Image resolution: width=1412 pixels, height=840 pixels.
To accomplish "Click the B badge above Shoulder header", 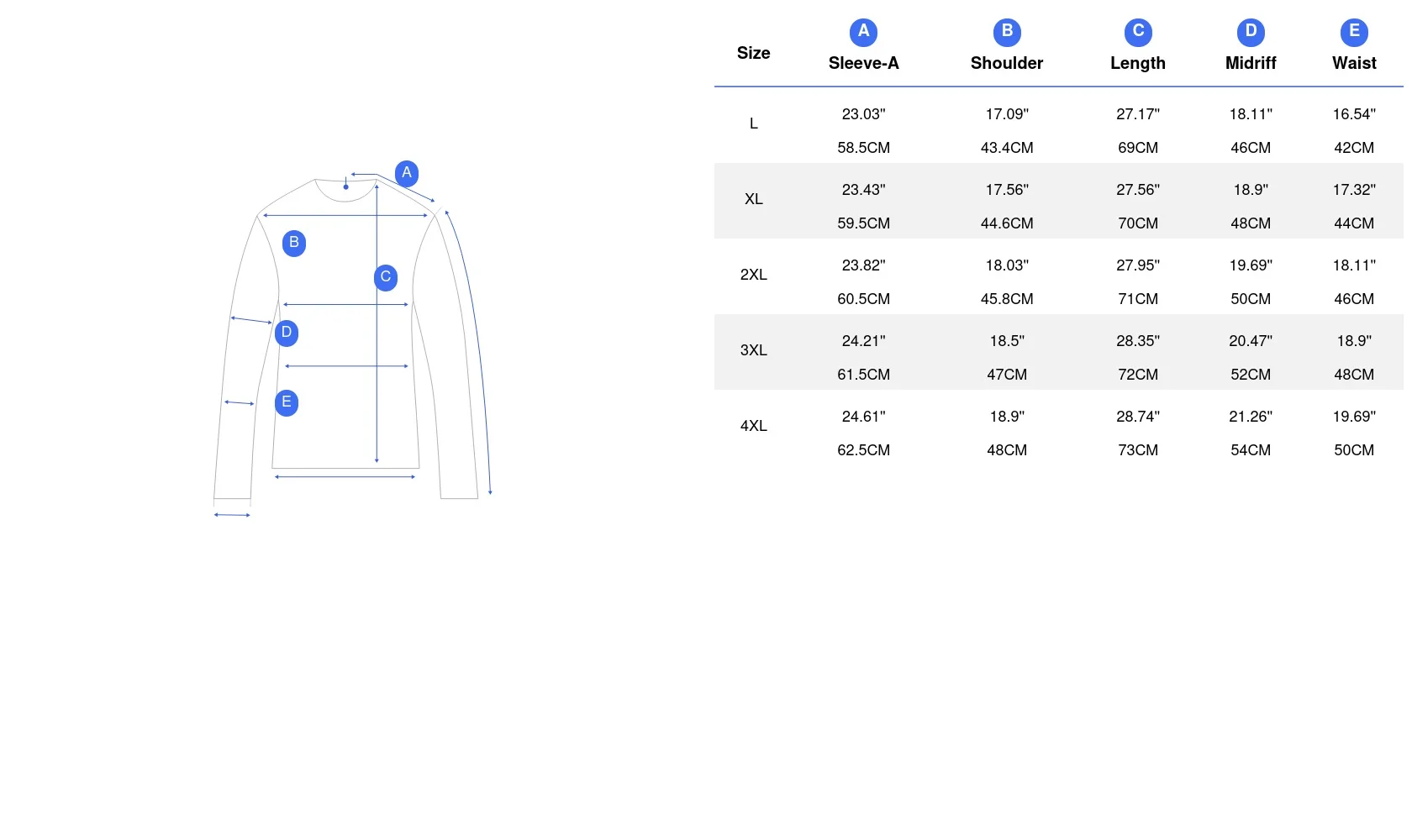I will coord(1007,32).
